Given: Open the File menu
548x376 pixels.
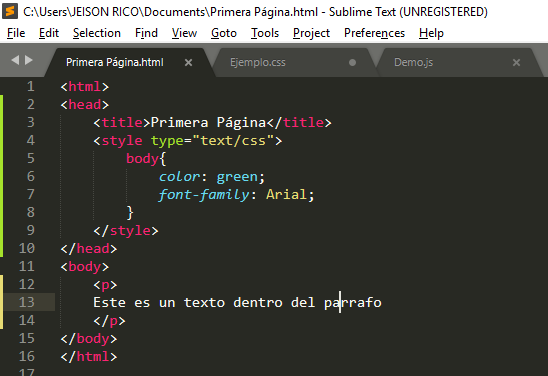Looking at the screenshot, I should click(16, 33).
